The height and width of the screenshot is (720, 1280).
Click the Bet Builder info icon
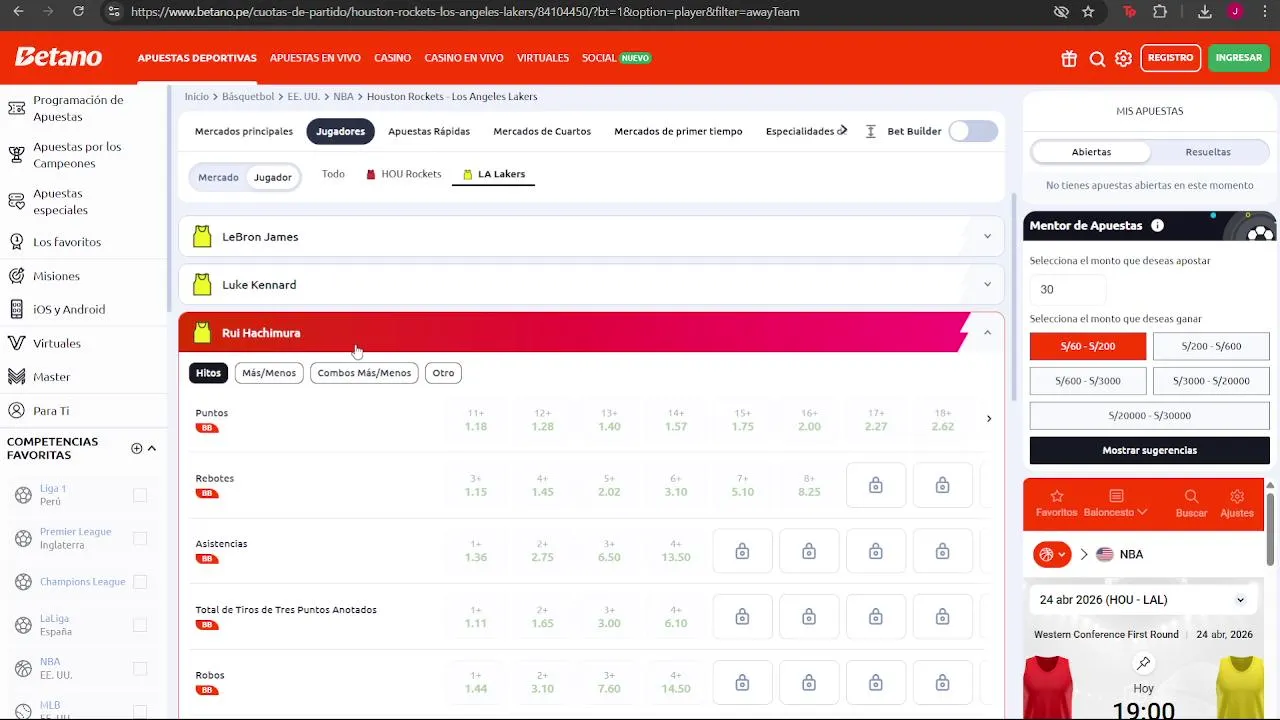click(871, 131)
